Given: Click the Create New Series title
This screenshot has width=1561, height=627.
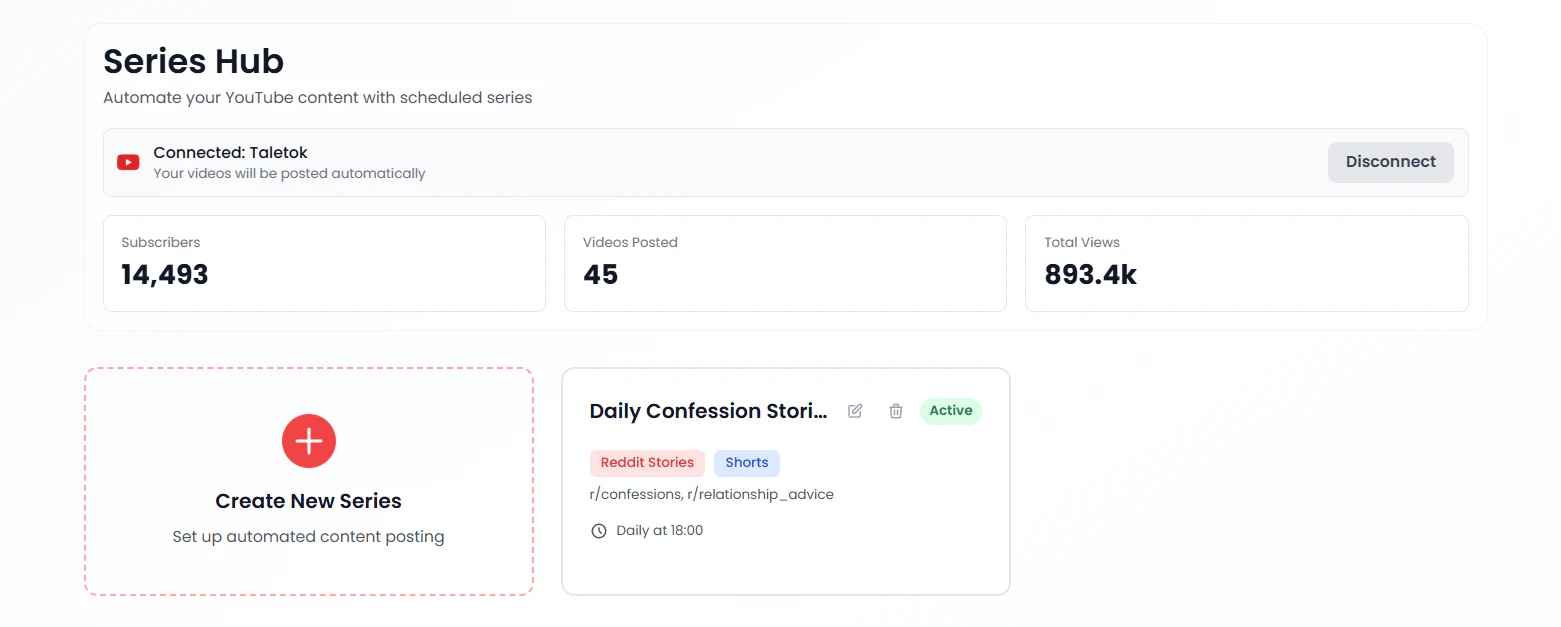Looking at the screenshot, I should pos(308,501).
